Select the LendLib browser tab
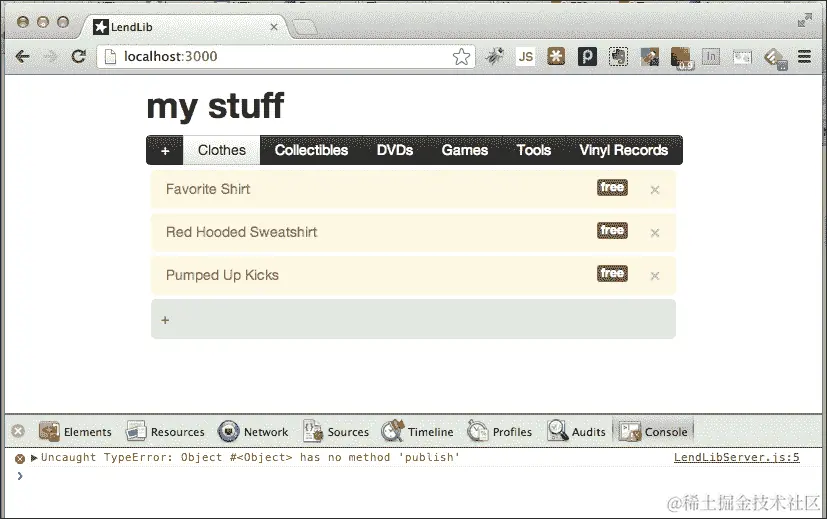 [x=185, y=27]
